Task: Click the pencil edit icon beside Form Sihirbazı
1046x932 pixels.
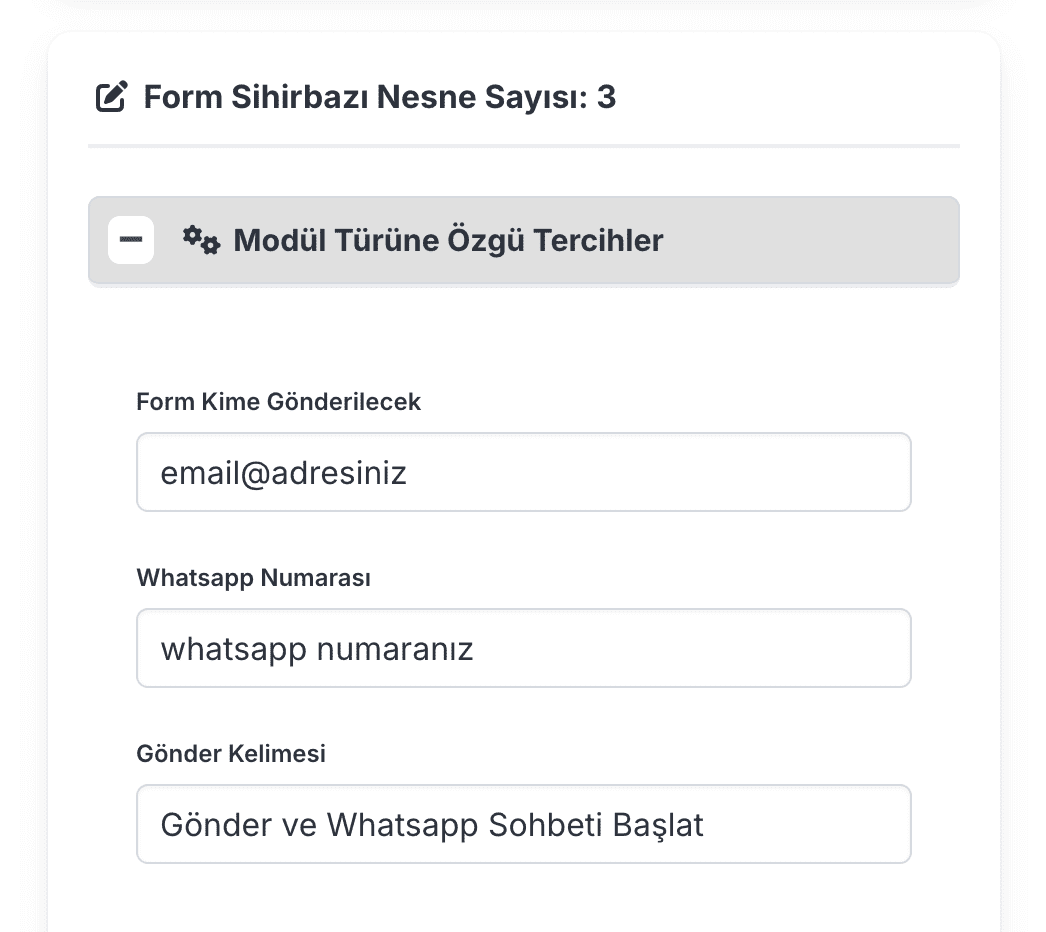Action: pyautogui.click(x=111, y=97)
